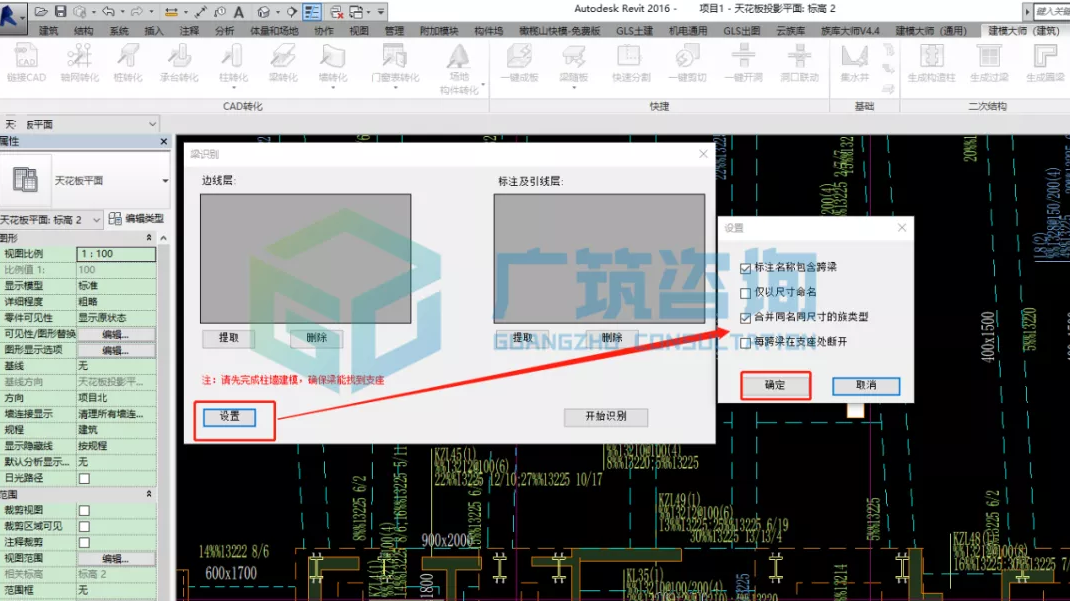This screenshot has width=1070, height=601.
Task: Click 提取 under the 边线层 list
Action: (x=229, y=338)
